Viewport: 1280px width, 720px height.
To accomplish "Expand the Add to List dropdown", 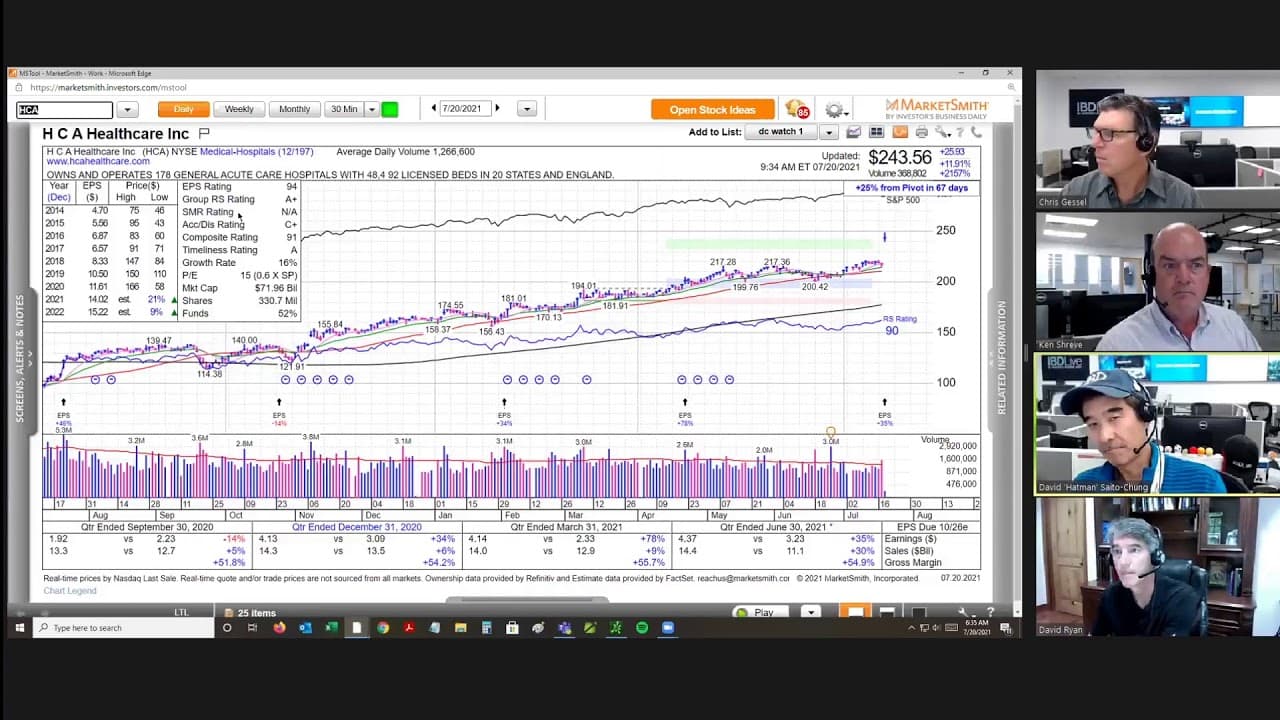I will (x=829, y=132).
